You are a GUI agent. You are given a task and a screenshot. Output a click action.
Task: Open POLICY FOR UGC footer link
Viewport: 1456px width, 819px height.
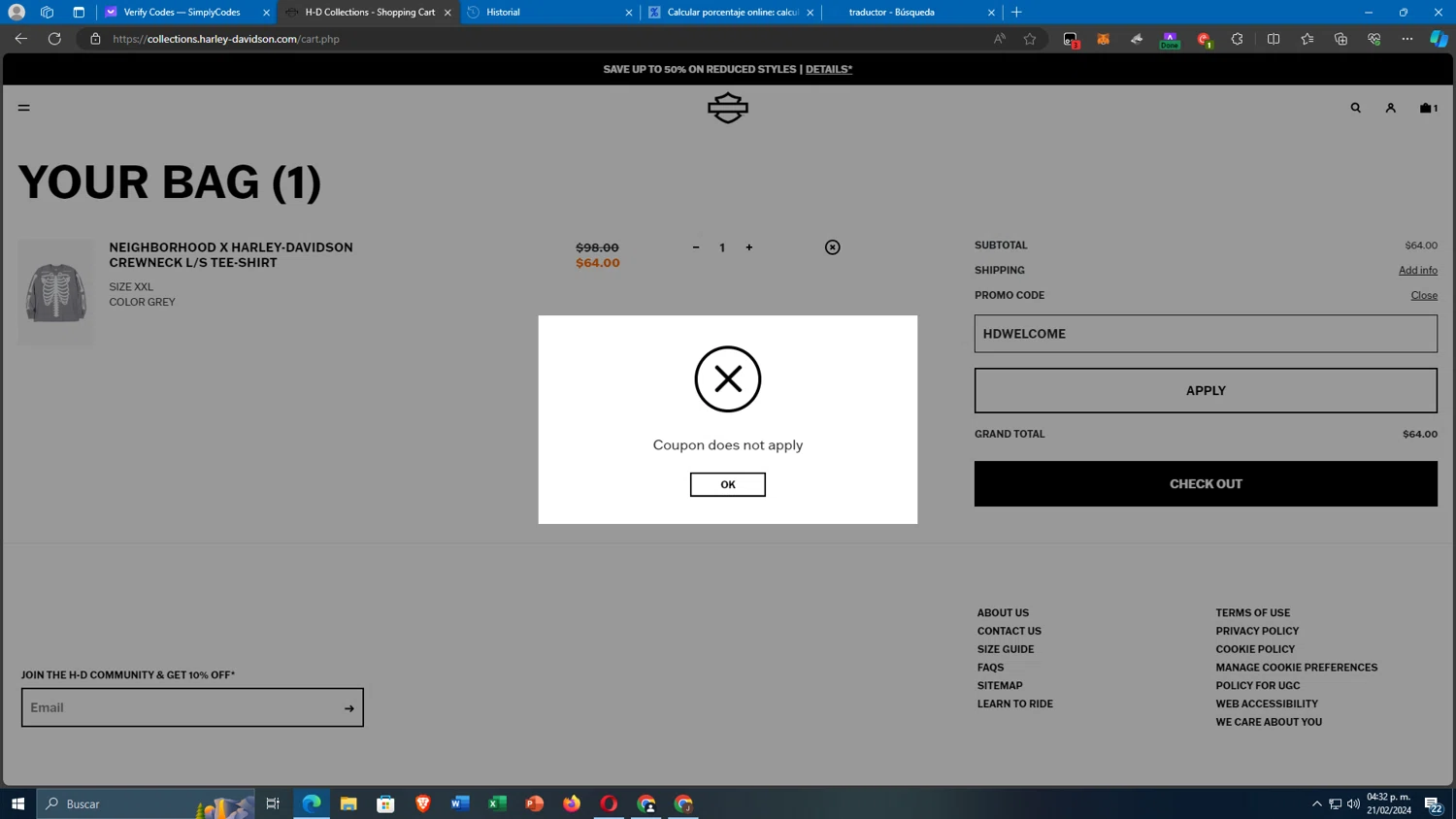(x=1257, y=685)
